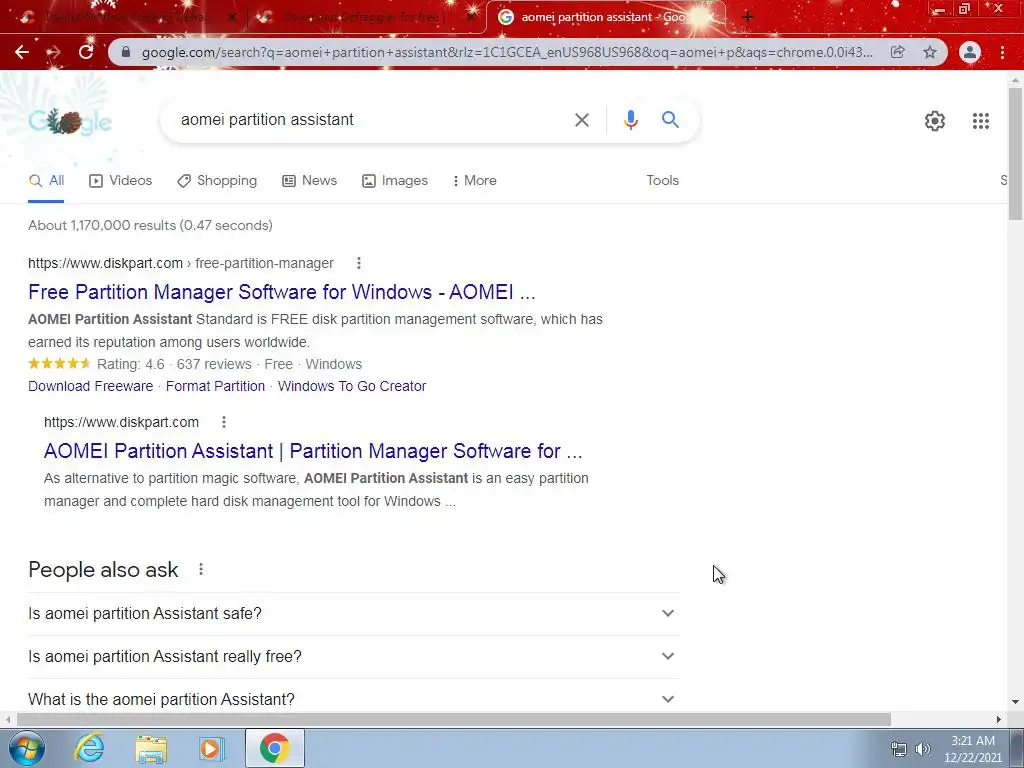The height and width of the screenshot is (768, 1024).
Task: Expand 'Is aomei partition Assistant really free?'
Action: tap(354, 656)
